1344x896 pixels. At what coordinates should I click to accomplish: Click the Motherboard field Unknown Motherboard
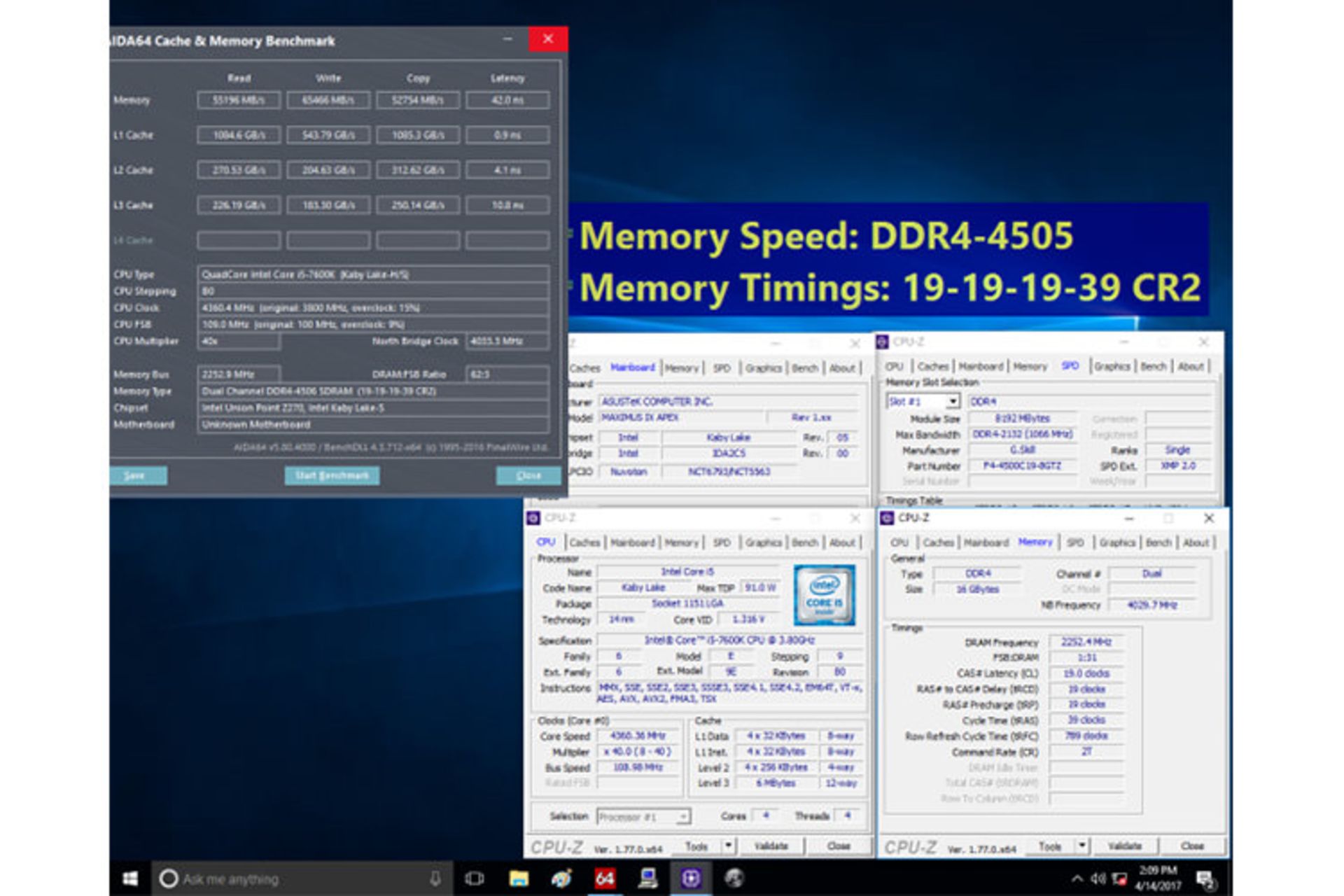373,424
